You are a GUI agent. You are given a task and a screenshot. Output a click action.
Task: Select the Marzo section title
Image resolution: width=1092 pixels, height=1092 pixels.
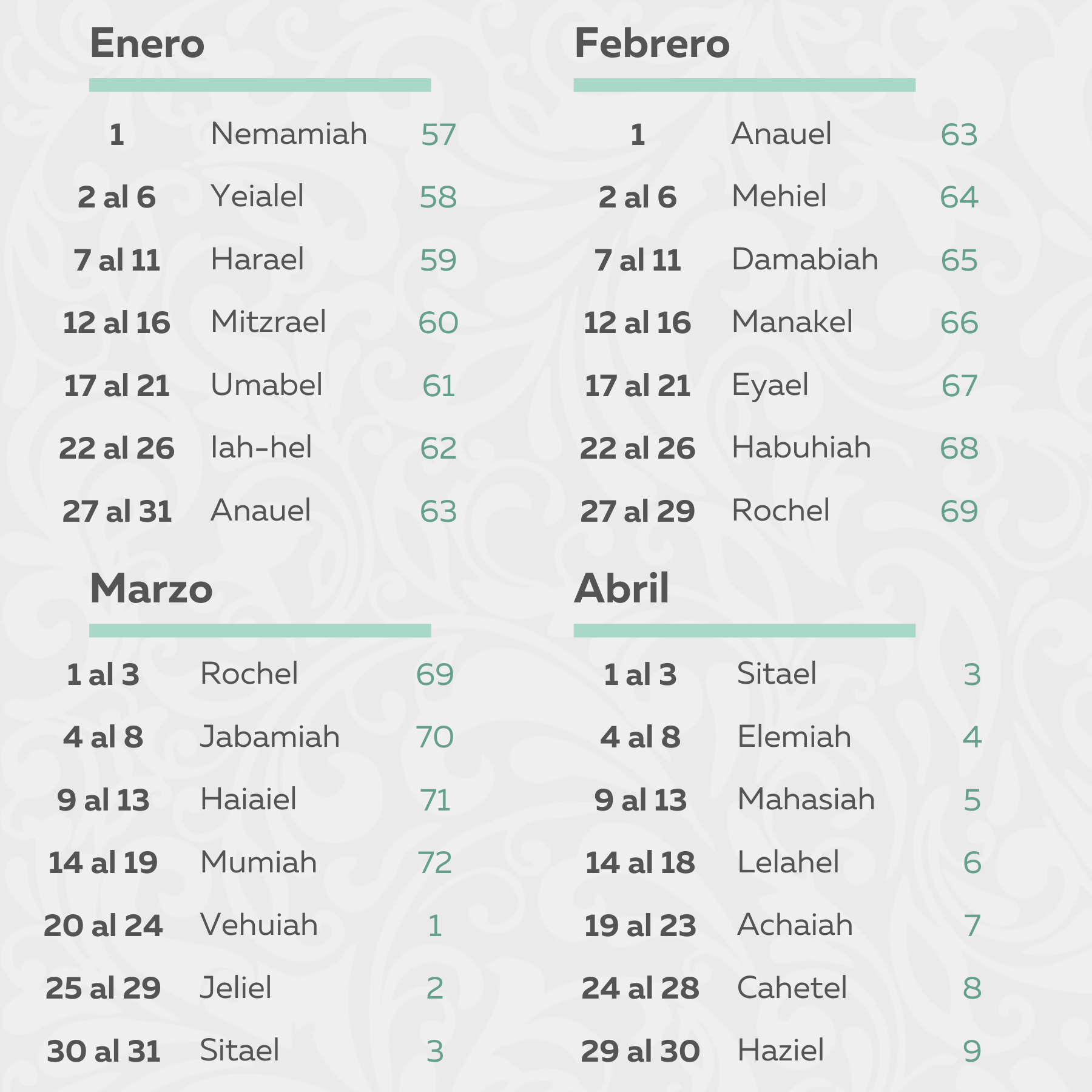pos(151,588)
